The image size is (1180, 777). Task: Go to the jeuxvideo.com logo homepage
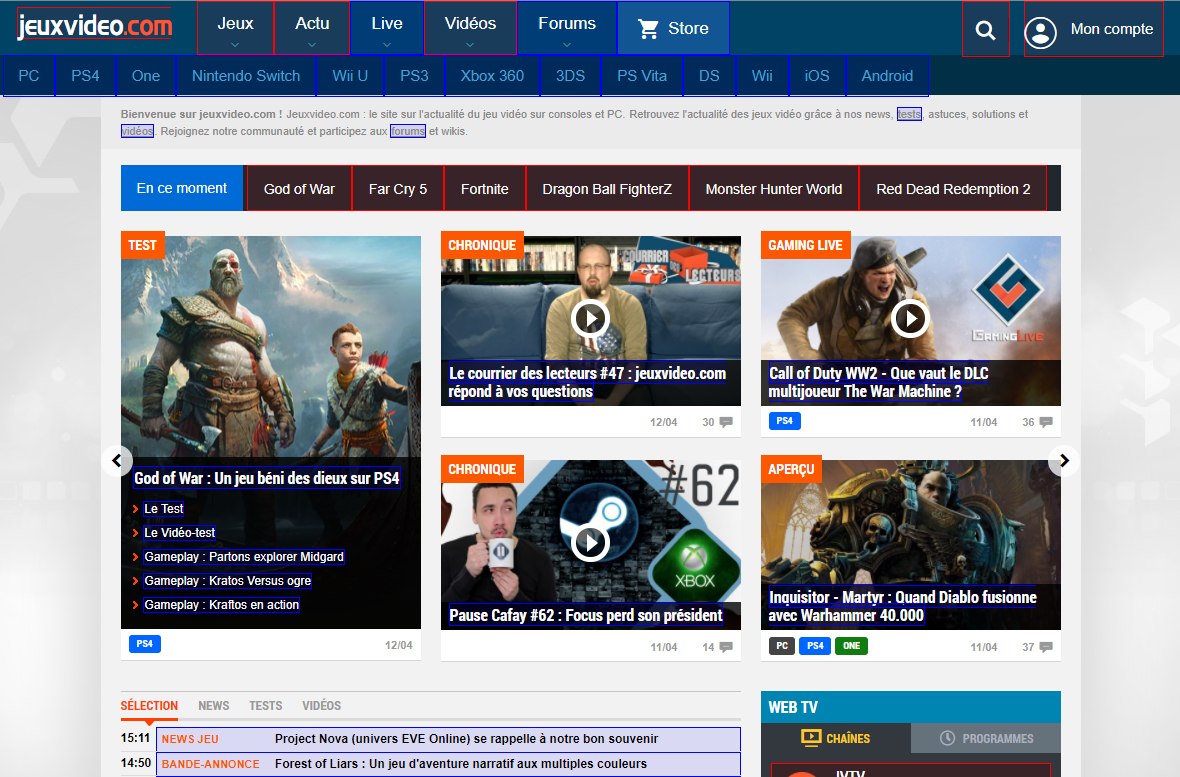(x=95, y=26)
